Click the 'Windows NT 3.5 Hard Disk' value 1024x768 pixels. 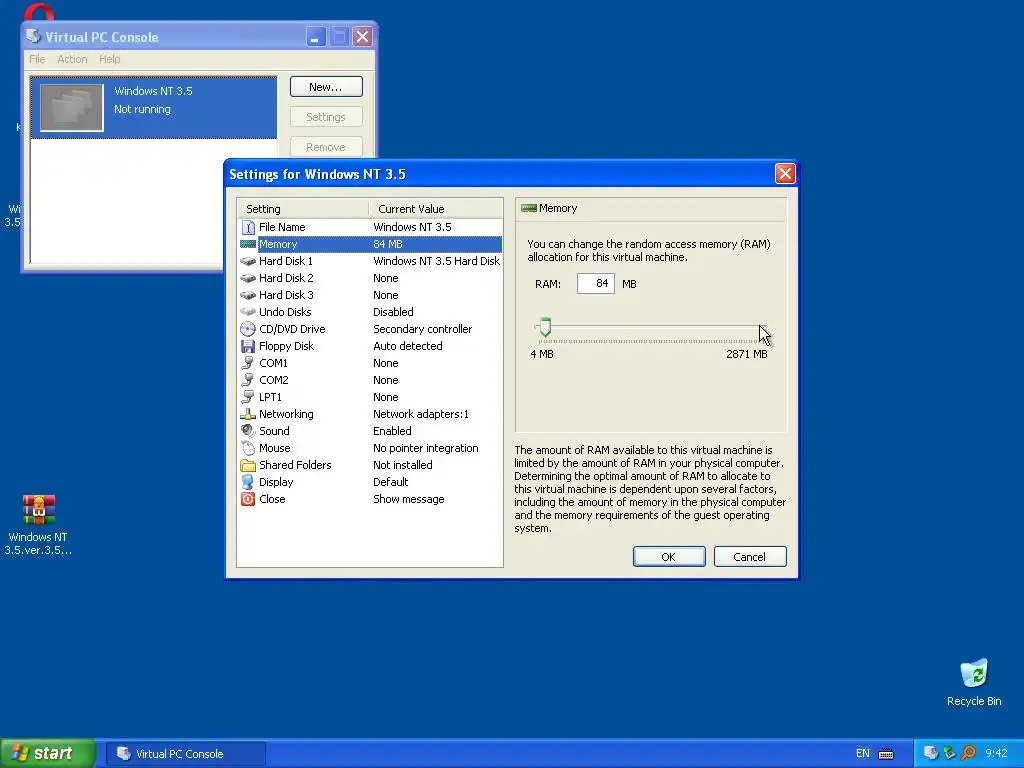pyautogui.click(x=436, y=261)
